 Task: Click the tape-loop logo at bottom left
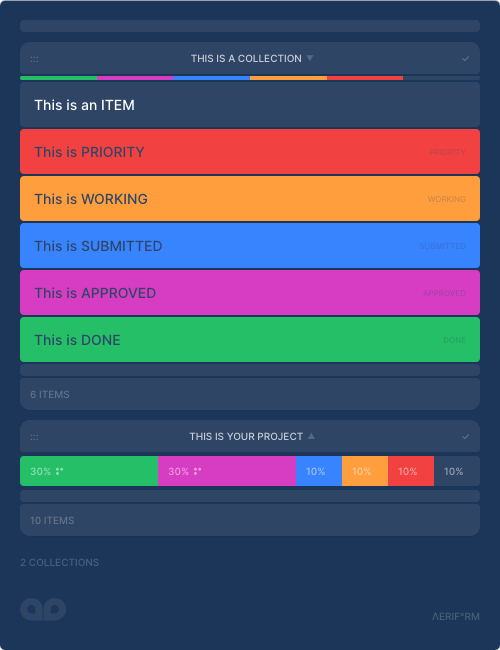[43, 609]
